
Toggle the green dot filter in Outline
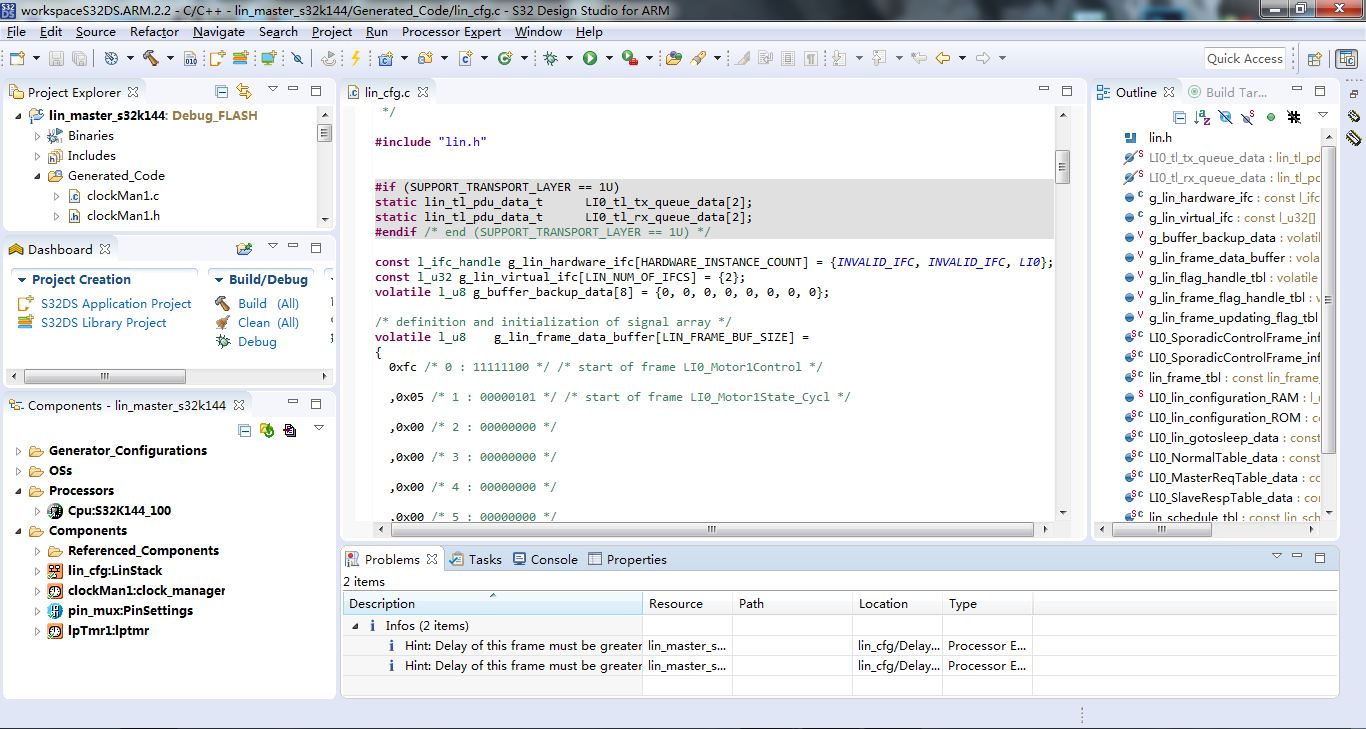coord(1271,117)
